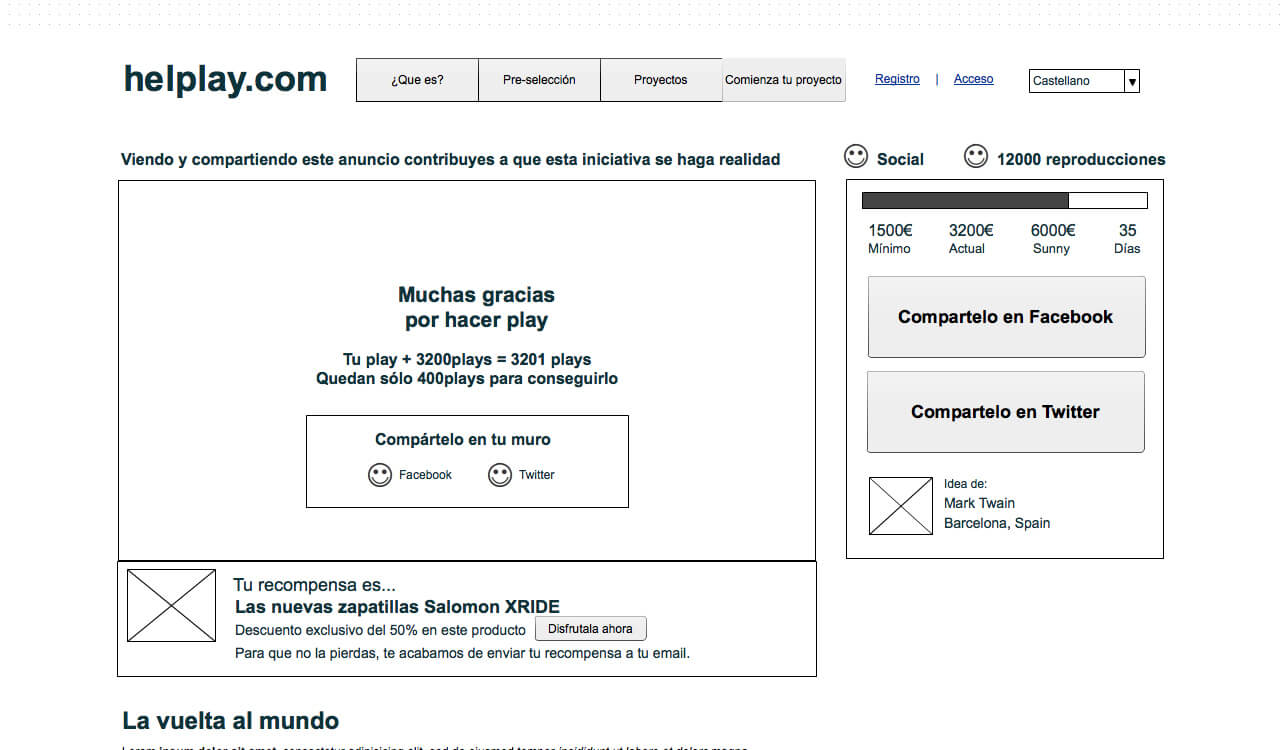Click the Acceso link

pos(973,79)
